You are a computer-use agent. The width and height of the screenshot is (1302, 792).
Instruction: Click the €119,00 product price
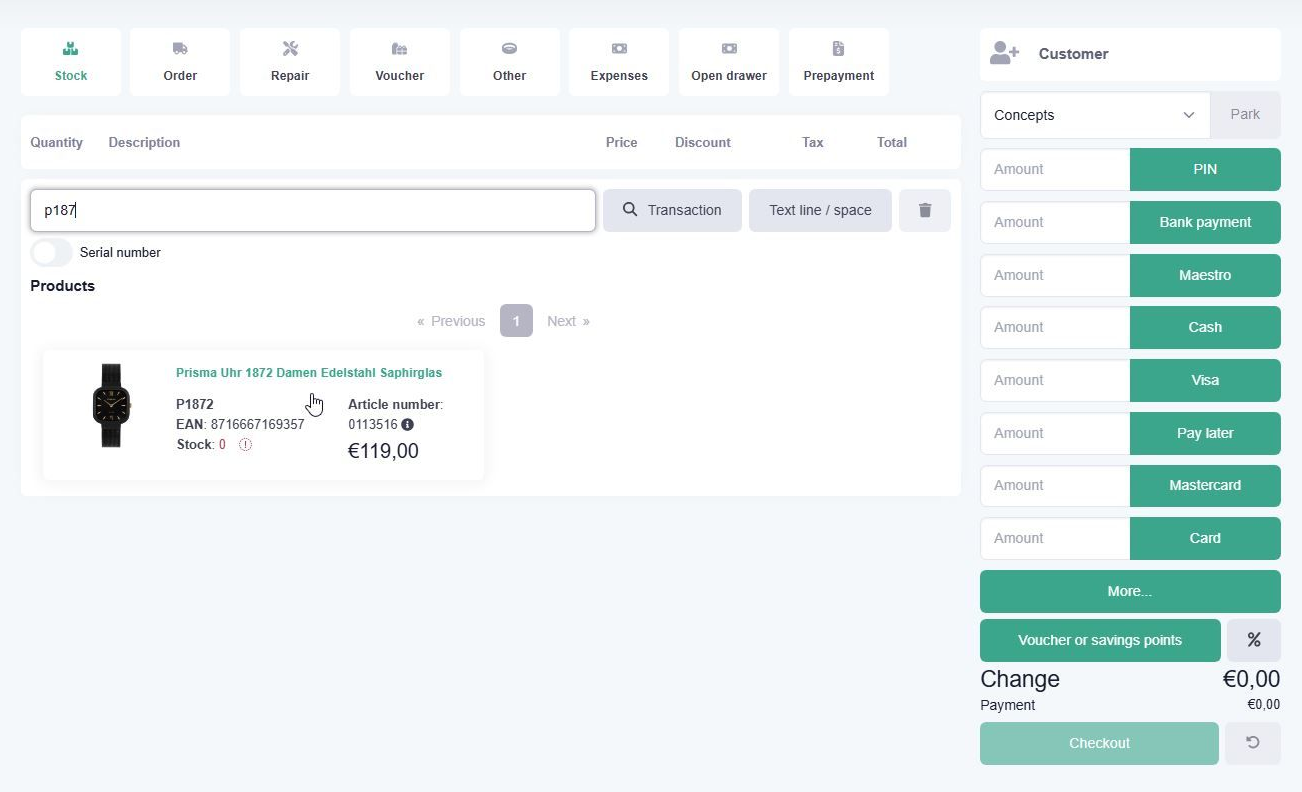pyautogui.click(x=383, y=451)
